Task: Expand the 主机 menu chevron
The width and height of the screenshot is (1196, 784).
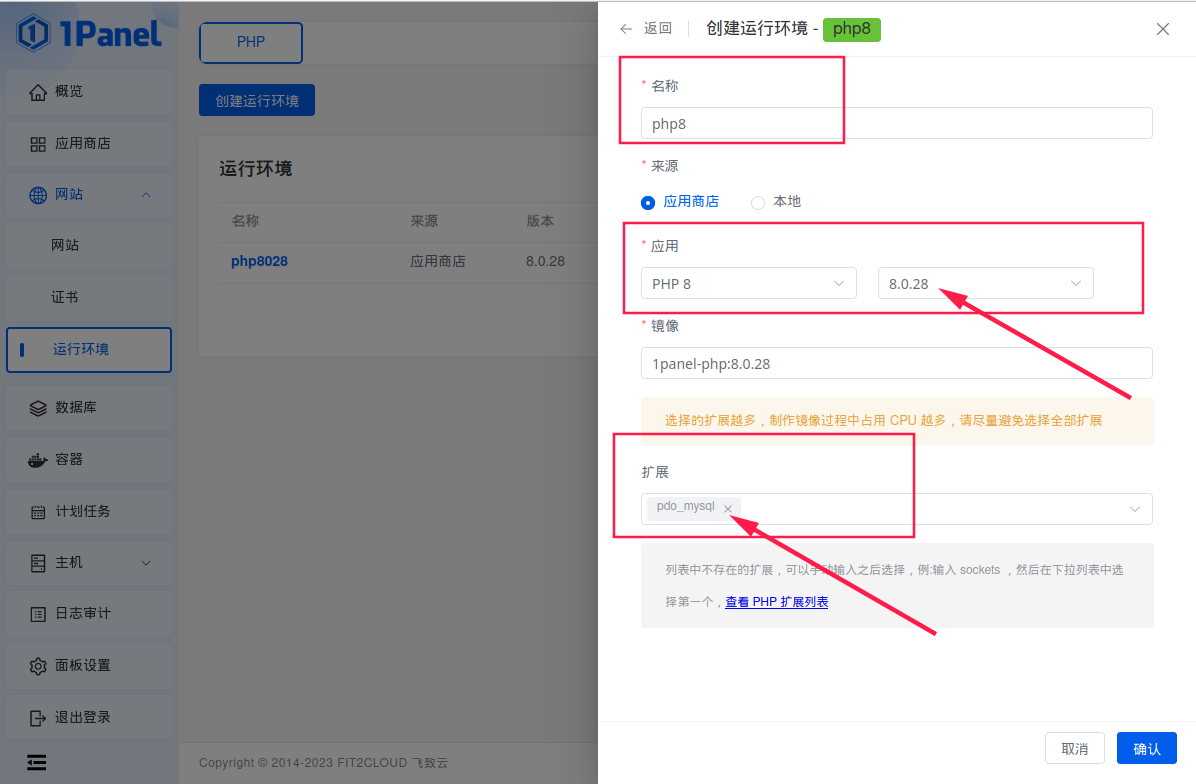Action: click(146, 563)
